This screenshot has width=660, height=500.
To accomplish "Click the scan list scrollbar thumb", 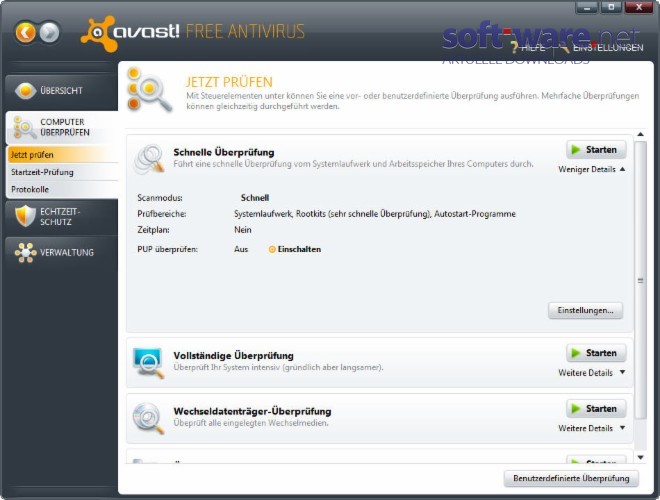I will point(640,280).
